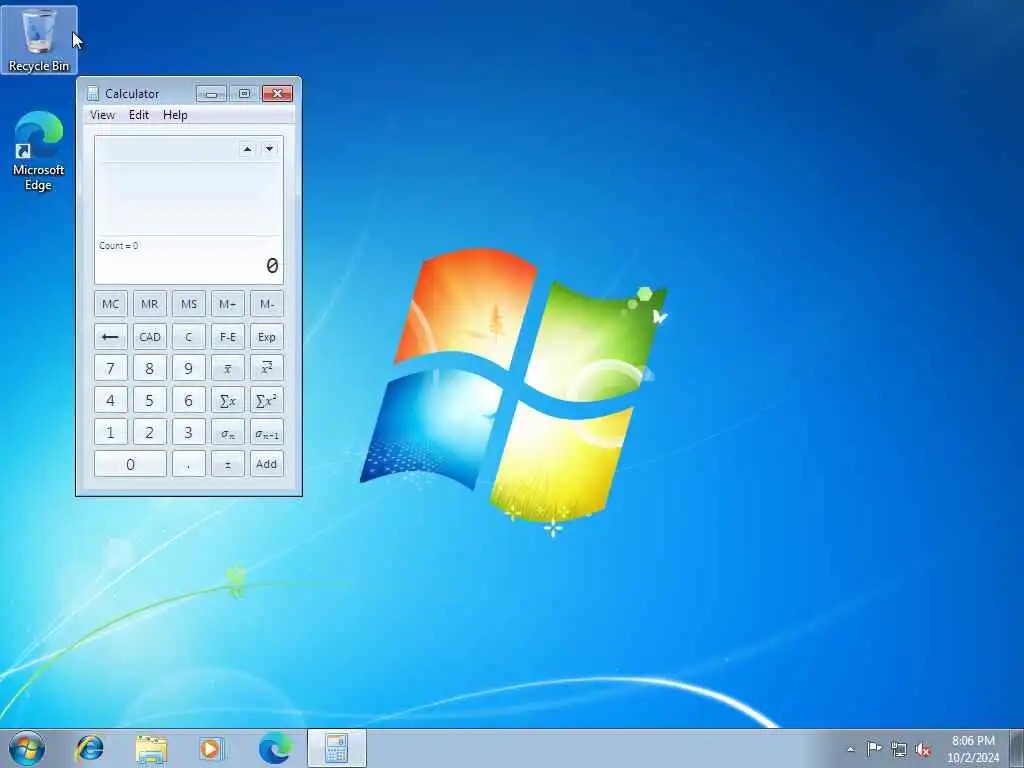This screenshot has height=768, width=1024.
Task: Open File Explorer from taskbar
Action: pyautogui.click(x=152, y=748)
